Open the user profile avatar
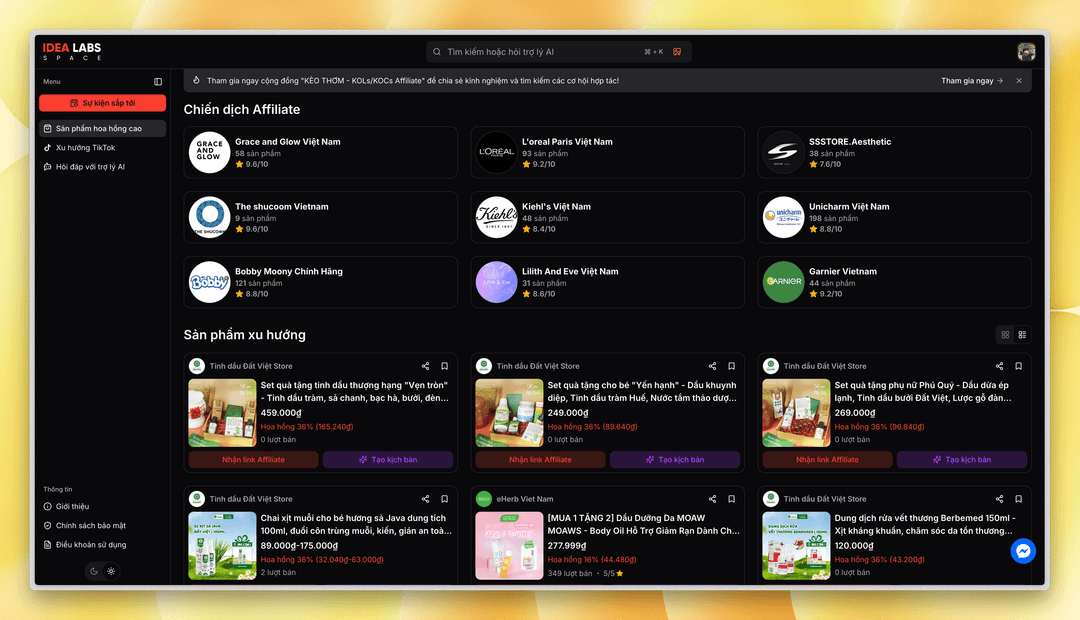 (x=1026, y=52)
